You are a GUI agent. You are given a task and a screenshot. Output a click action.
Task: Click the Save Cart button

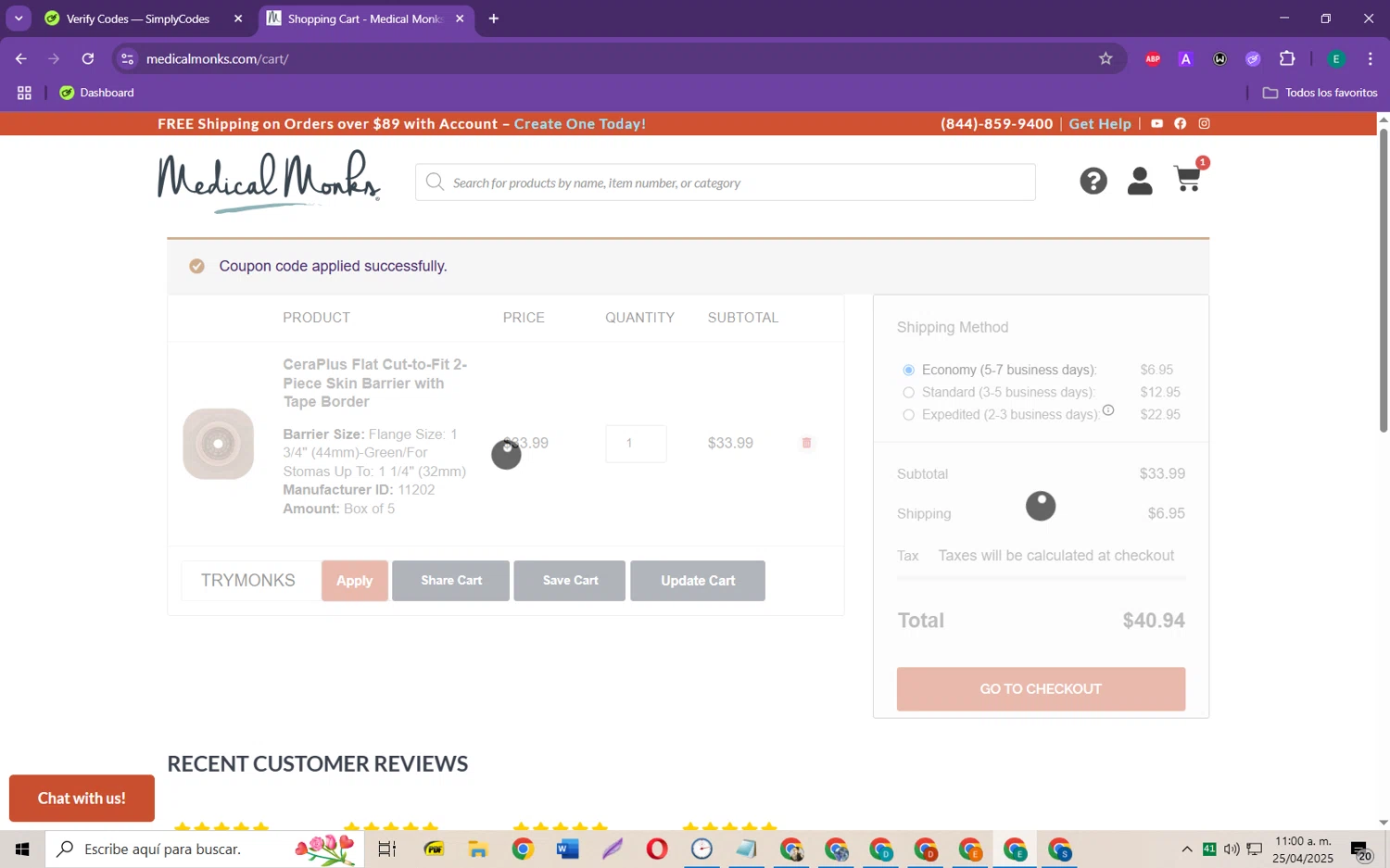tap(570, 581)
